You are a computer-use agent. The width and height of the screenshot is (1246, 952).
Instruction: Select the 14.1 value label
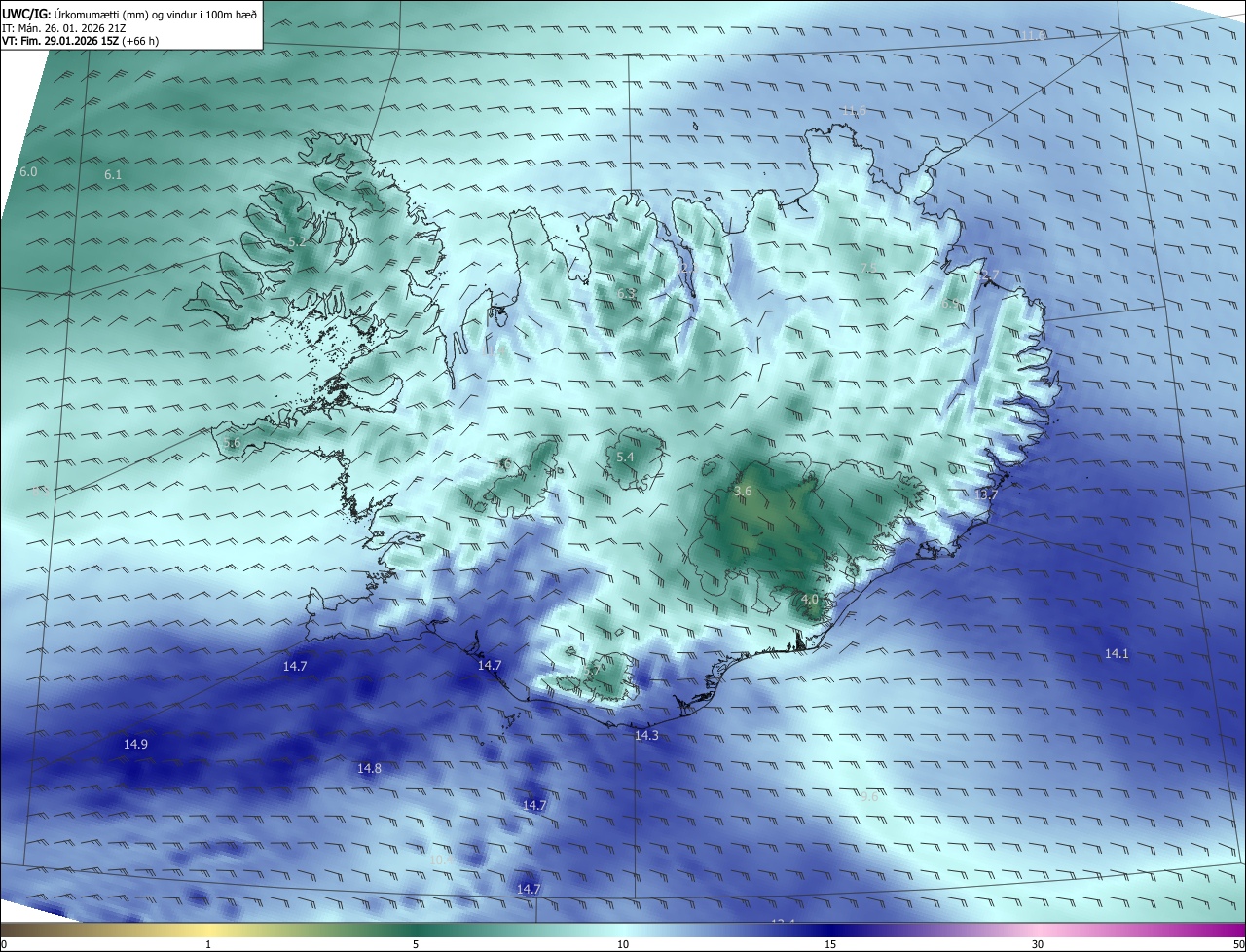1117,654
